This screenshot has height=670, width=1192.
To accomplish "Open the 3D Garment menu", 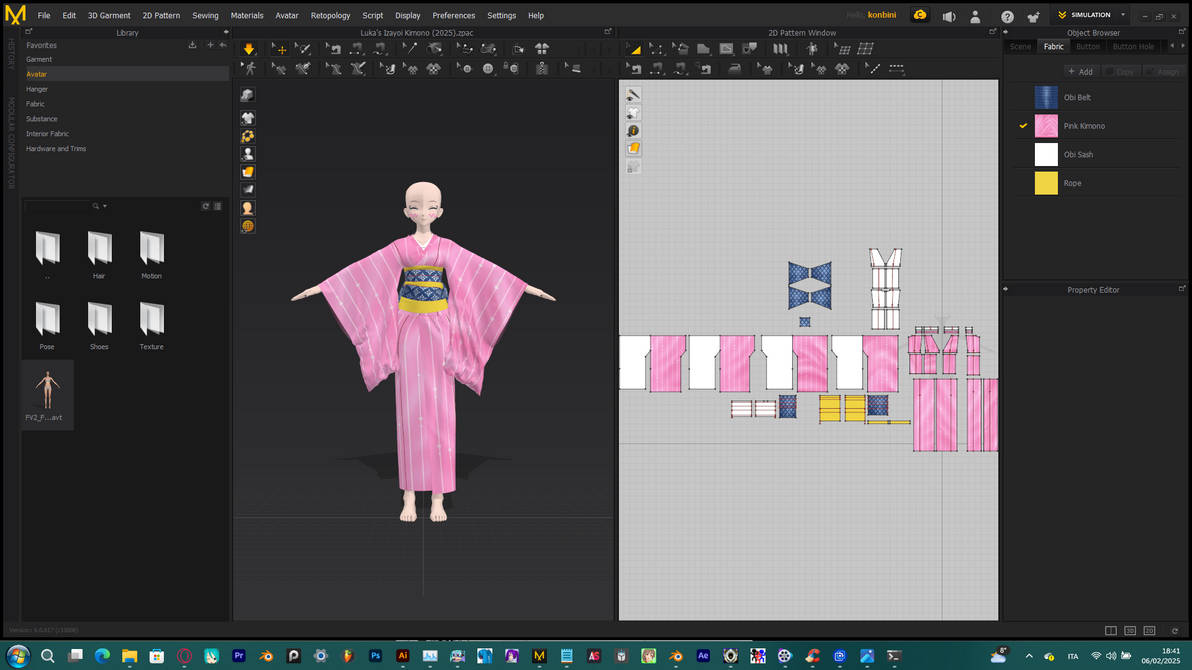I will (x=109, y=15).
